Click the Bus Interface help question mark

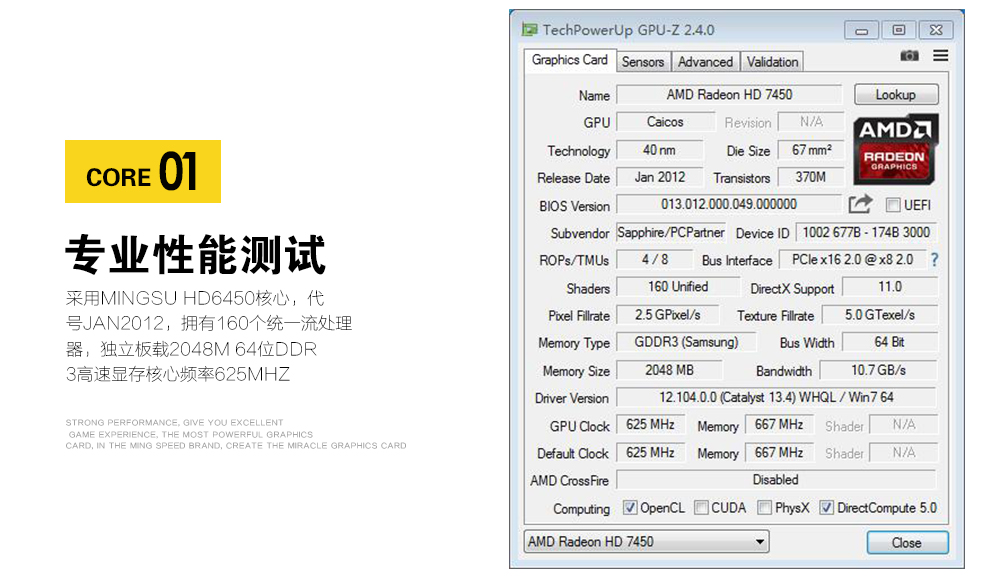pyautogui.click(x=934, y=260)
